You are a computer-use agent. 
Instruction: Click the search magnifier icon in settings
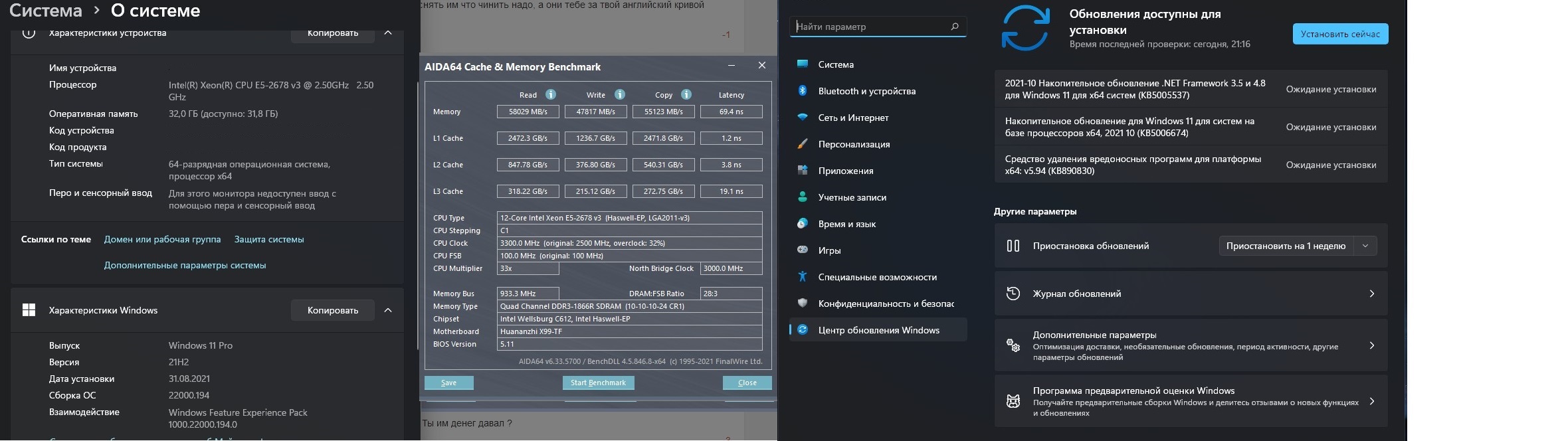tap(955, 27)
